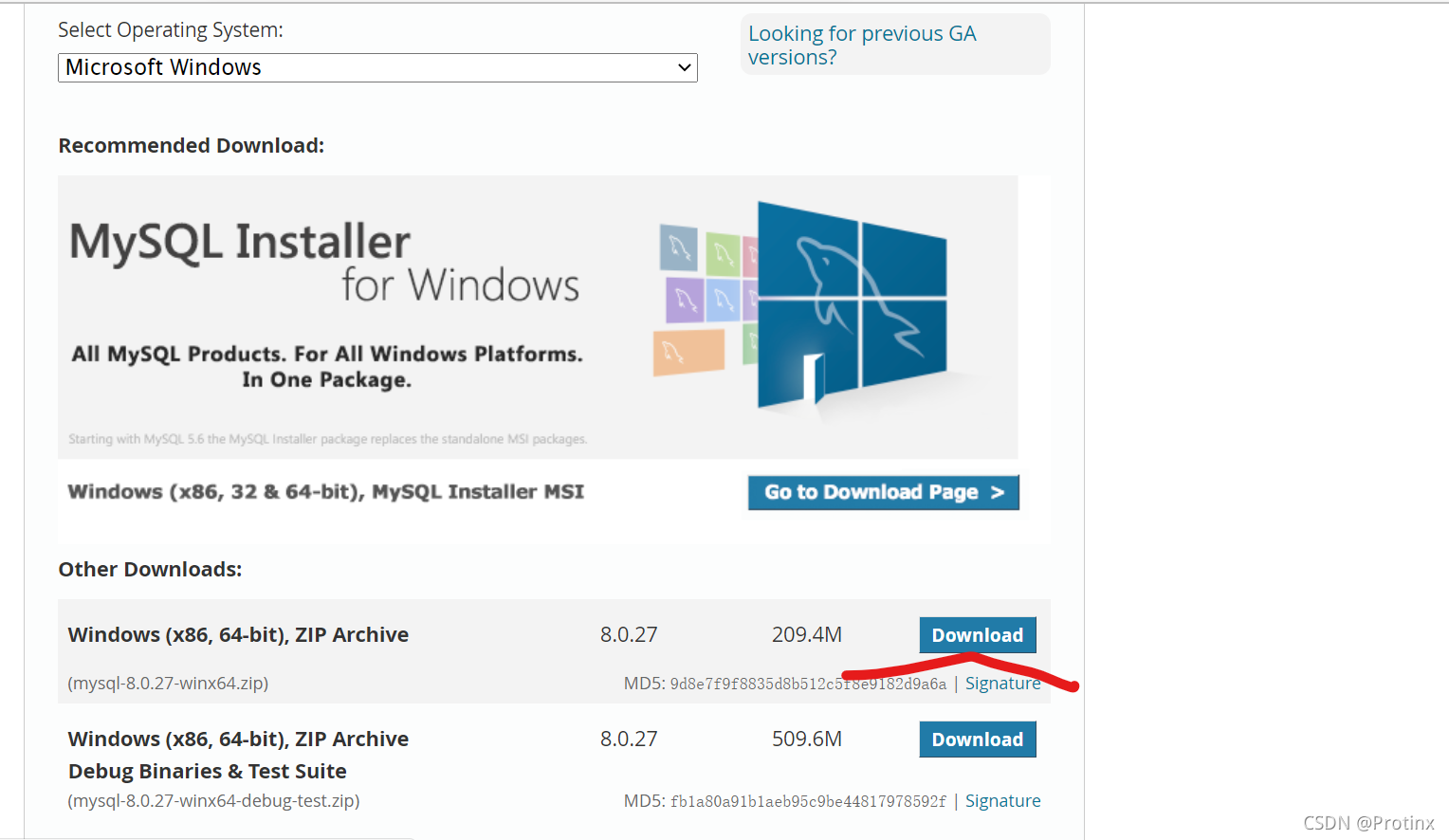The width and height of the screenshot is (1449, 840).
Task: Click the 'Recommended Download:' heading
Action: 192,145
